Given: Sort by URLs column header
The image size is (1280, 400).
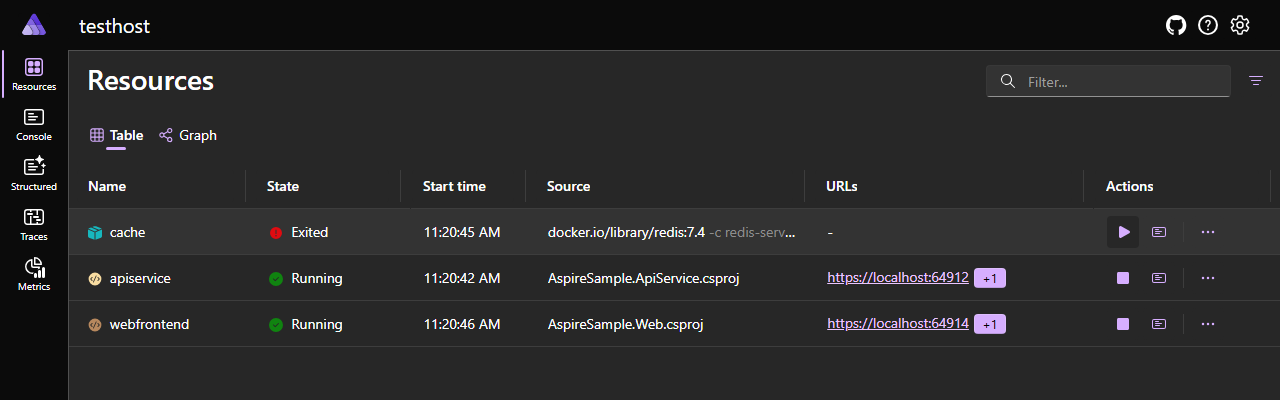Looking at the screenshot, I should click(x=841, y=186).
